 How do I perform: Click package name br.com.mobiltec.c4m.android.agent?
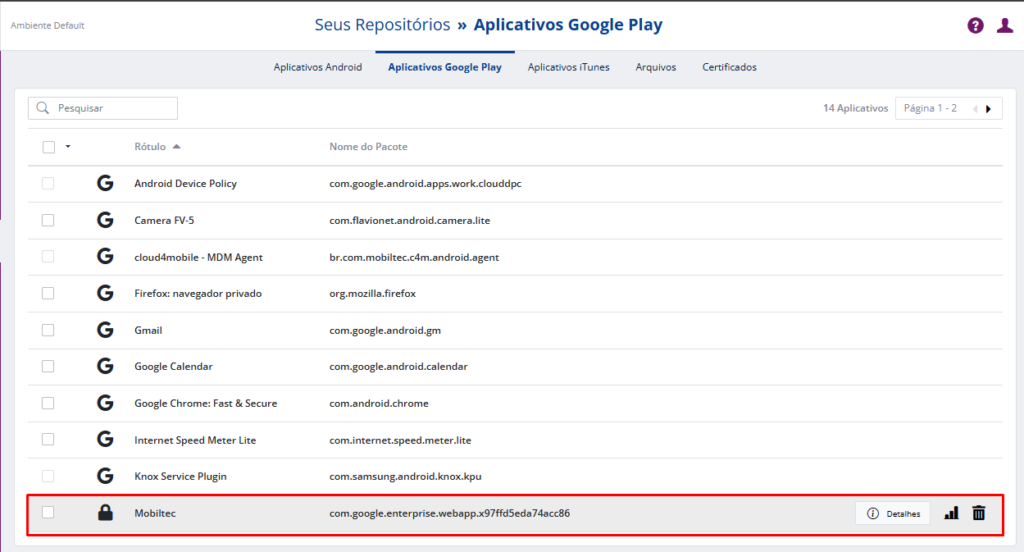click(x=414, y=257)
